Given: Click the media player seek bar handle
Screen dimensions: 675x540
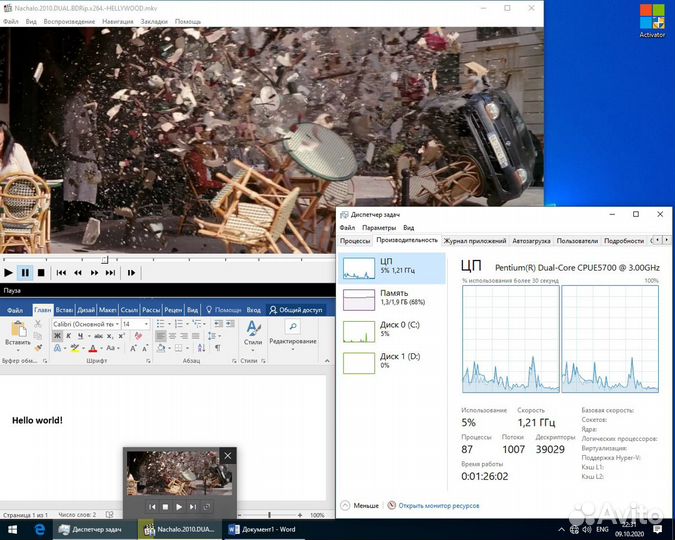Looking at the screenshot, I should click(105, 259).
